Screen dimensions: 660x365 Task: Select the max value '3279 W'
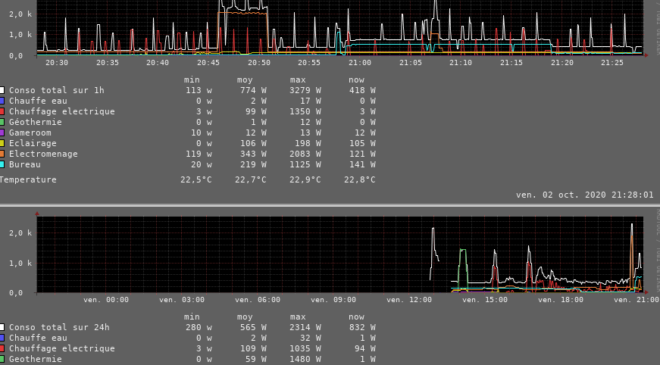[305, 90]
